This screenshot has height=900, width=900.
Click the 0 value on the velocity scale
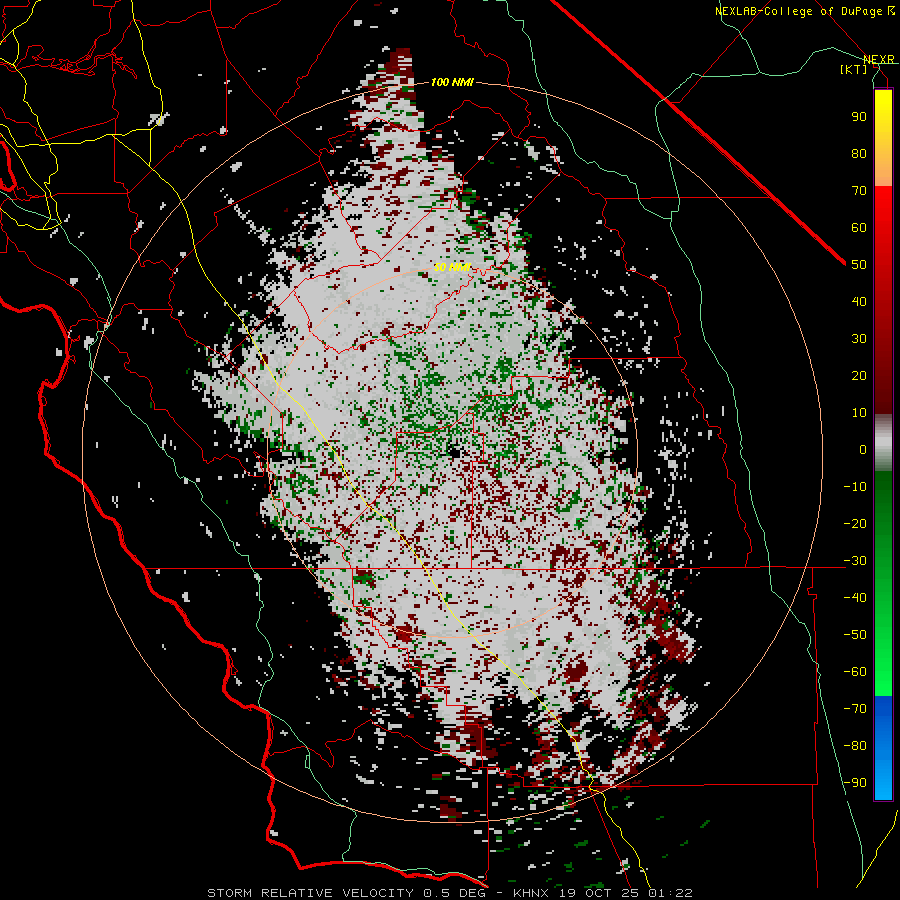pyautogui.click(x=863, y=449)
